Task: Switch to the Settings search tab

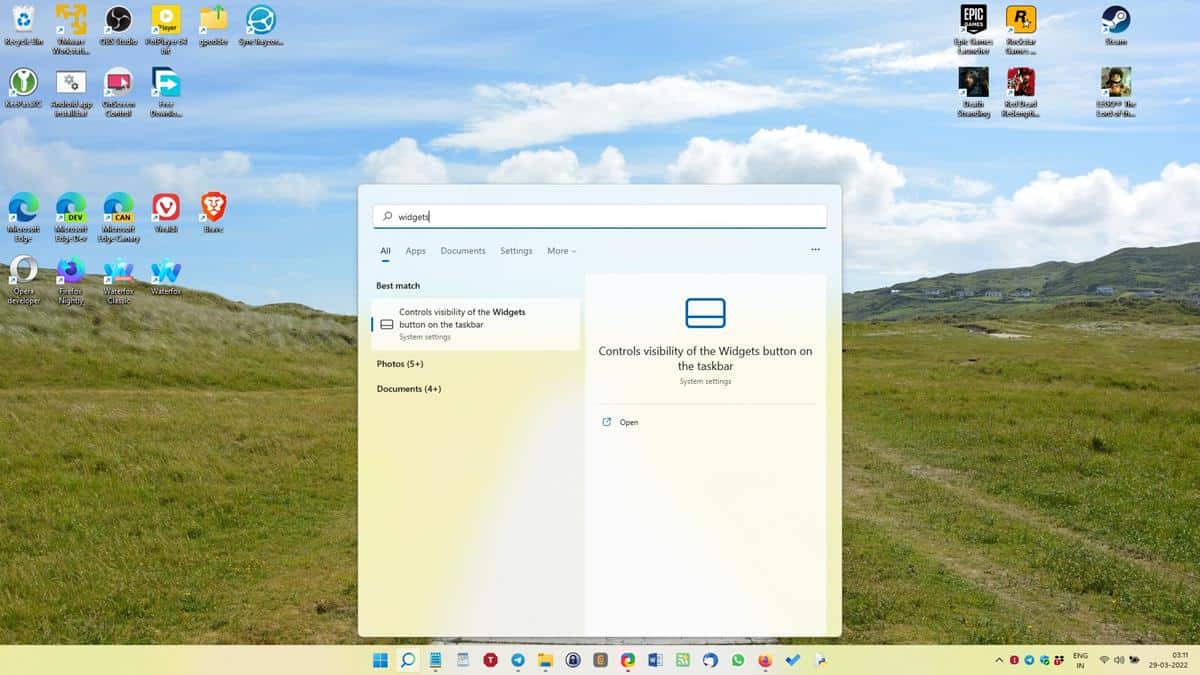Action: 516,251
